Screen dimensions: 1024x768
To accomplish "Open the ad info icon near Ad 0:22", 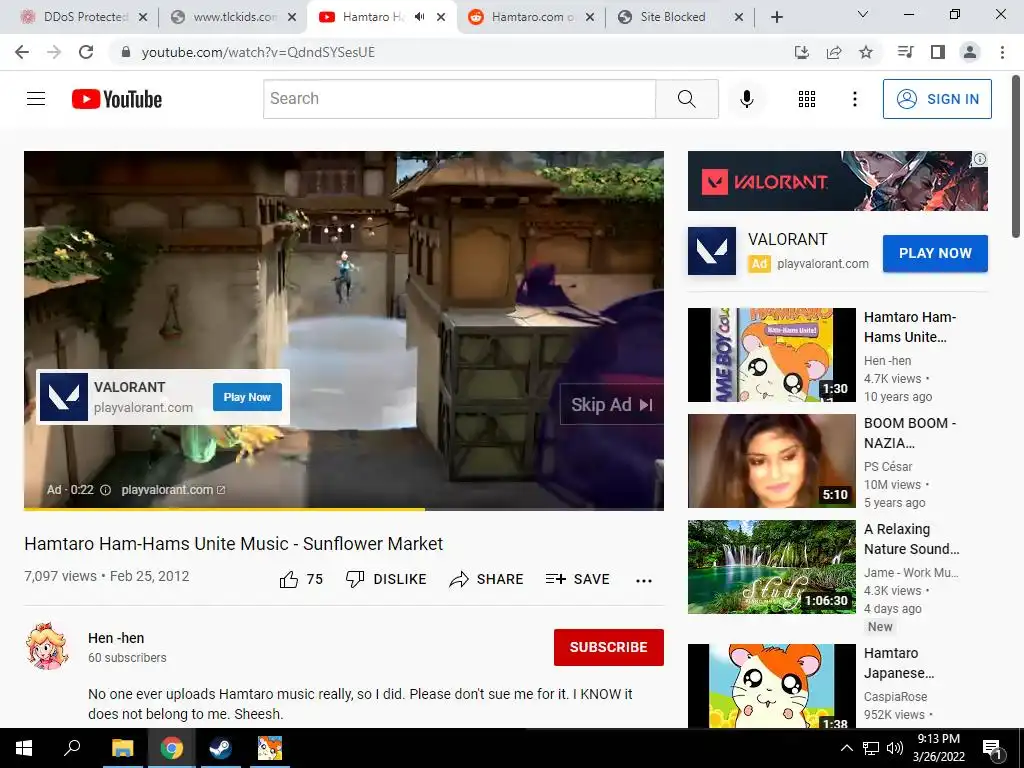I will [x=105, y=490].
